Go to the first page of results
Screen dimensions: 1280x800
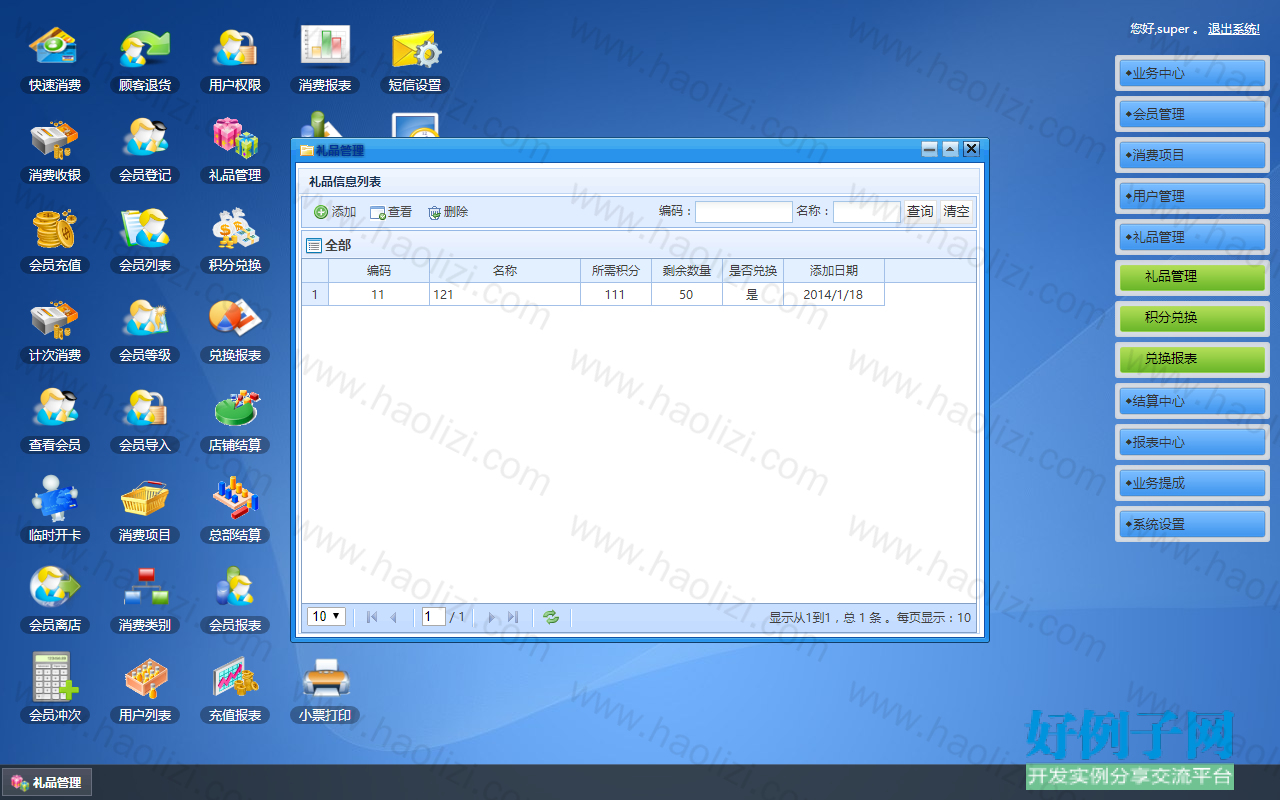click(372, 617)
